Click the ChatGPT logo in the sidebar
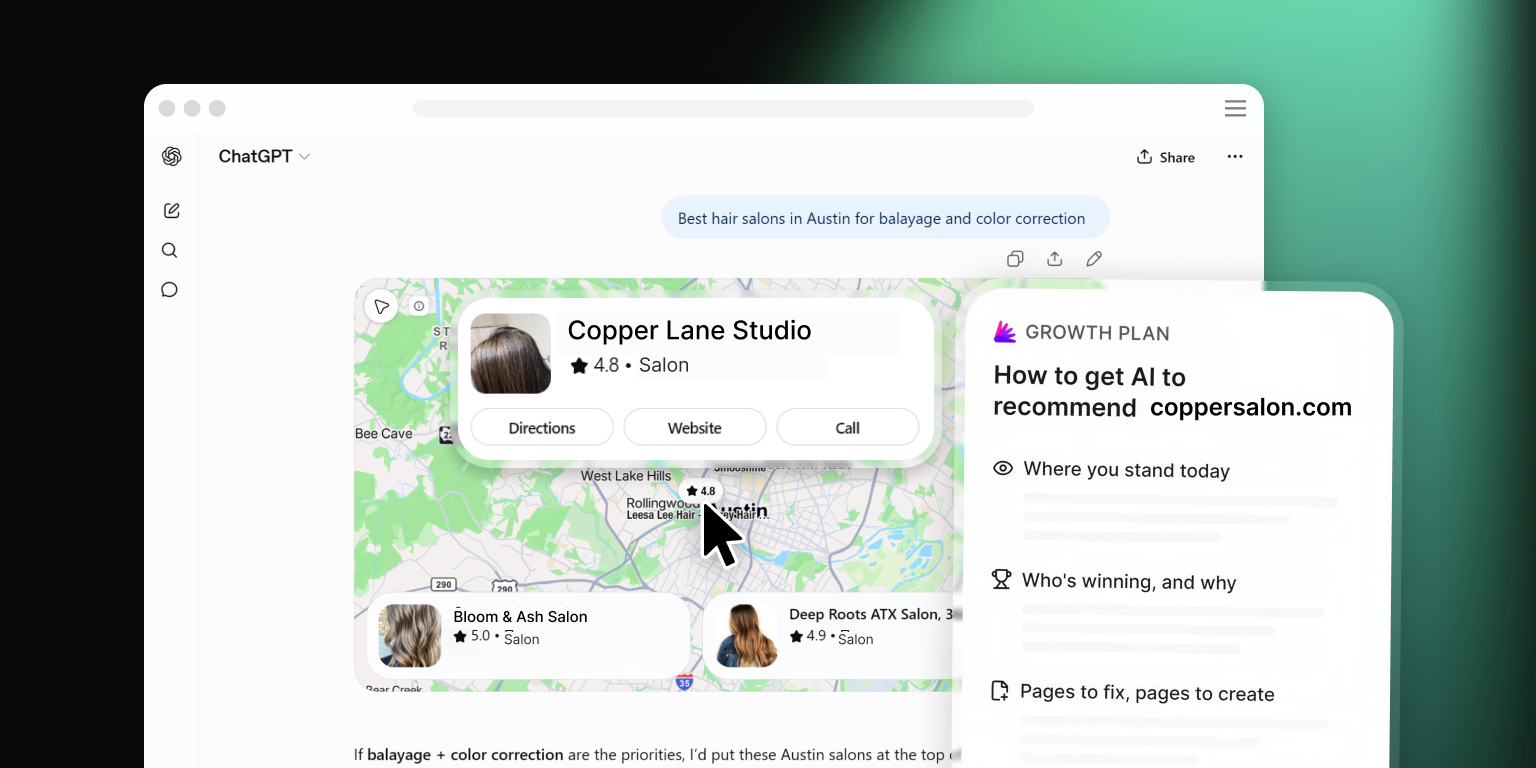The image size is (1536, 768). point(171,156)
